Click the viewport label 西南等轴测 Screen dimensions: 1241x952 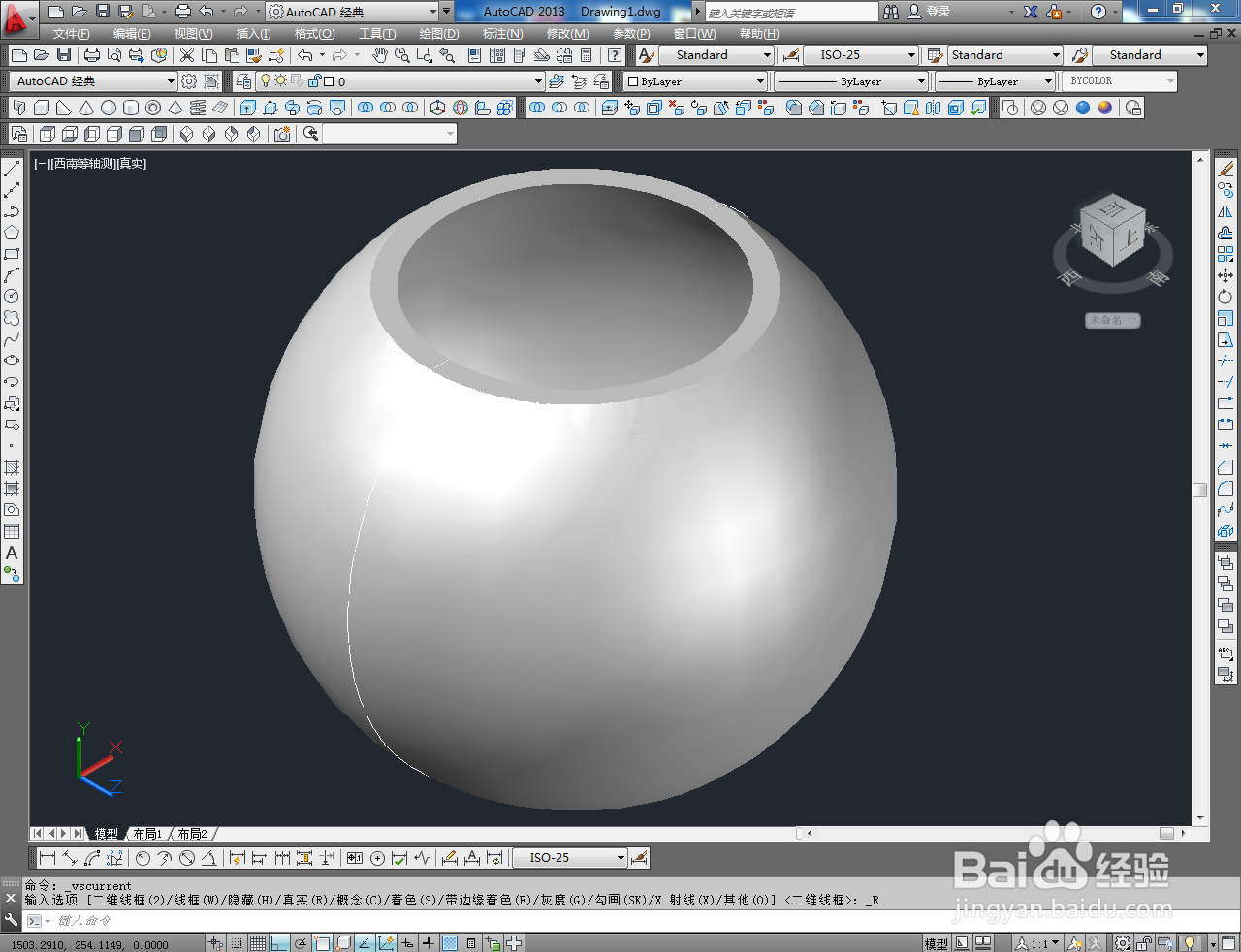(x=84, y=164)
